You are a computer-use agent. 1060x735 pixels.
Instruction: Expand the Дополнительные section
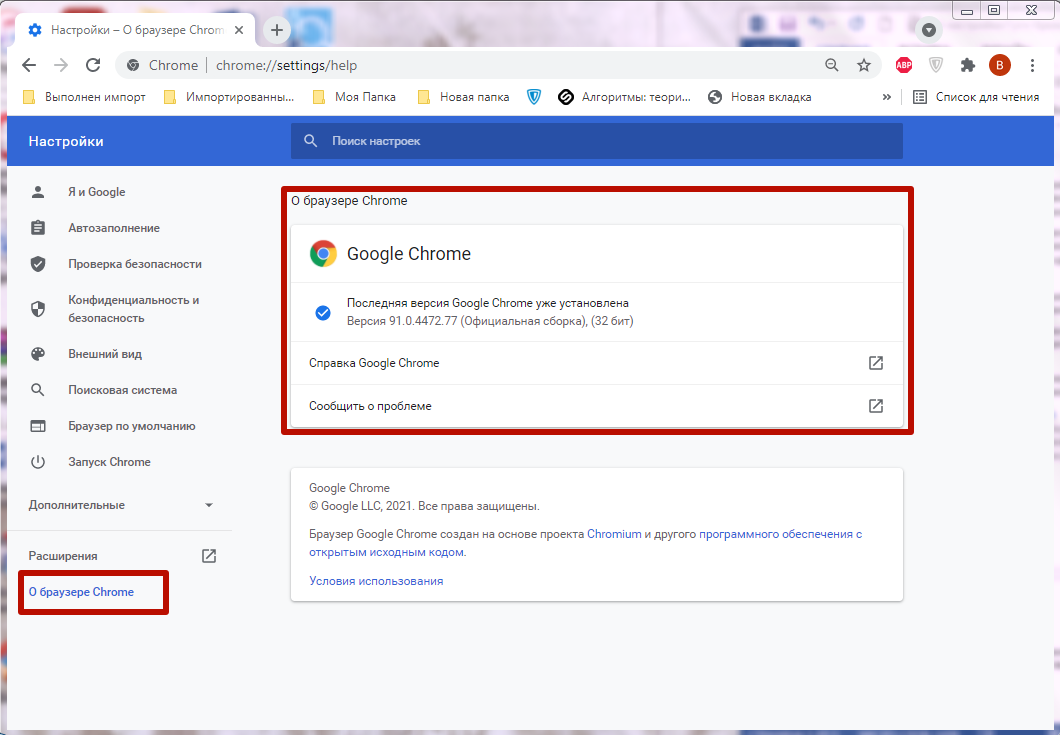120,505
